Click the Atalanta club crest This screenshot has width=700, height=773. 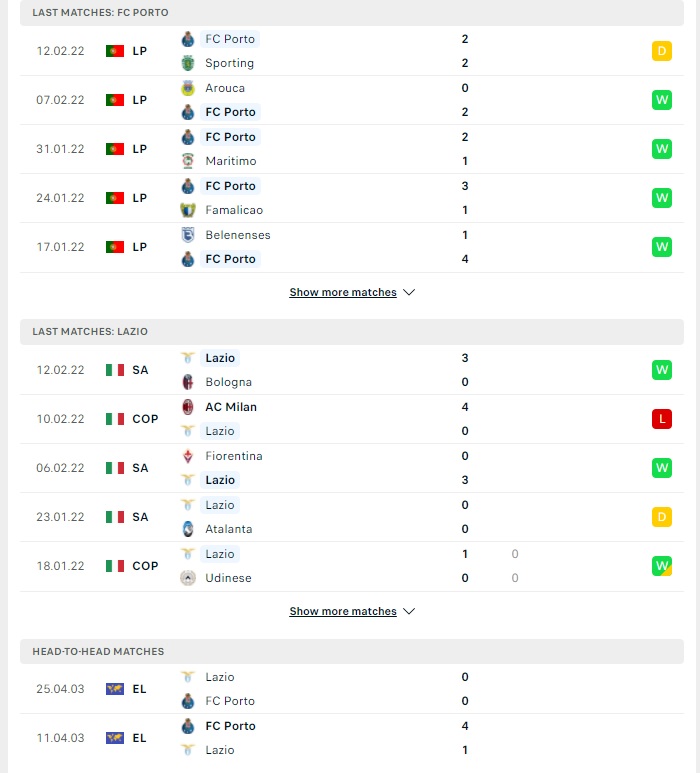point(188,529)
